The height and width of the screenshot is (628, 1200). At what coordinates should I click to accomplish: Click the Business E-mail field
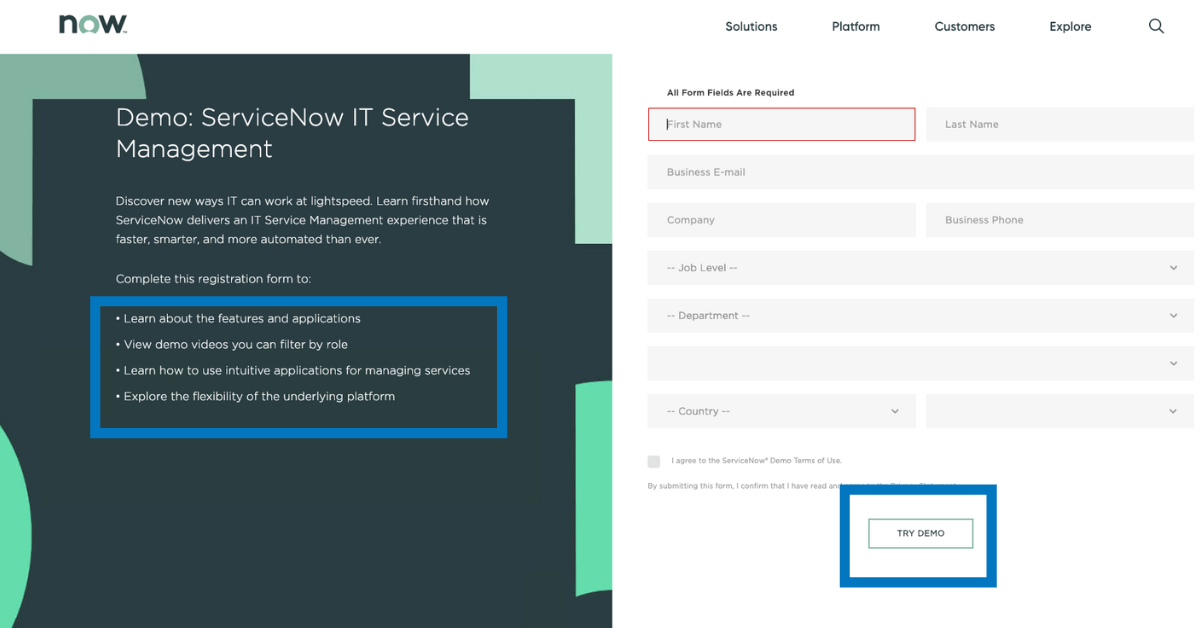[921, 172]
